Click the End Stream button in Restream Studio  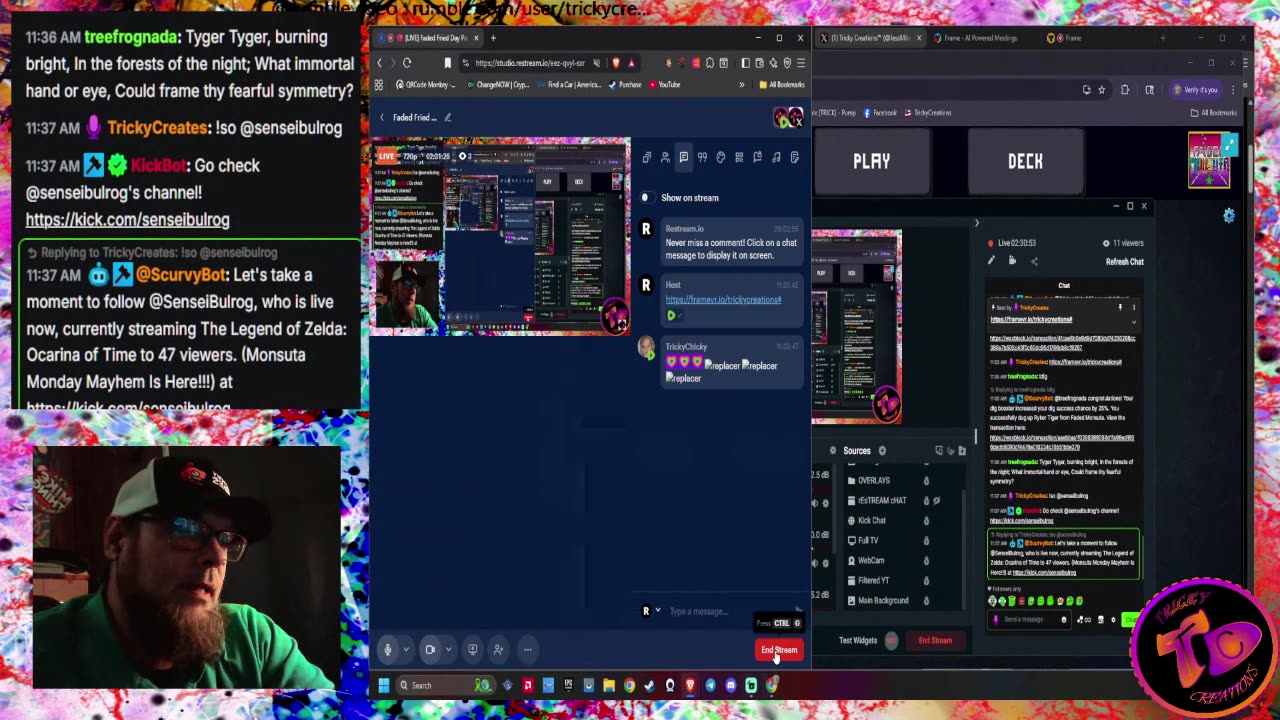(x=779, y=650)
